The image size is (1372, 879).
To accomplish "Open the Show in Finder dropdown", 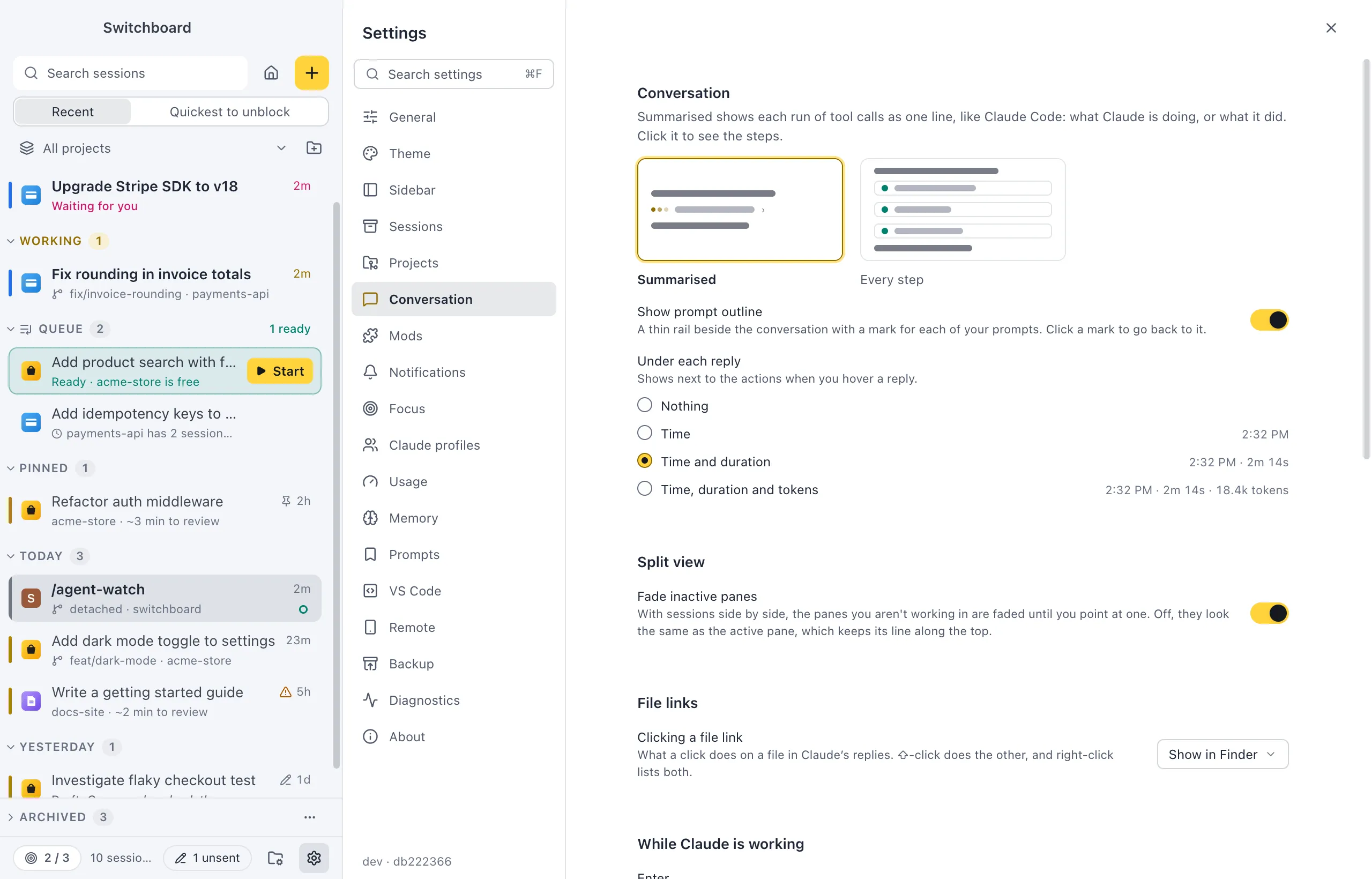I will pyautogui.click(x=1222, y=754).
